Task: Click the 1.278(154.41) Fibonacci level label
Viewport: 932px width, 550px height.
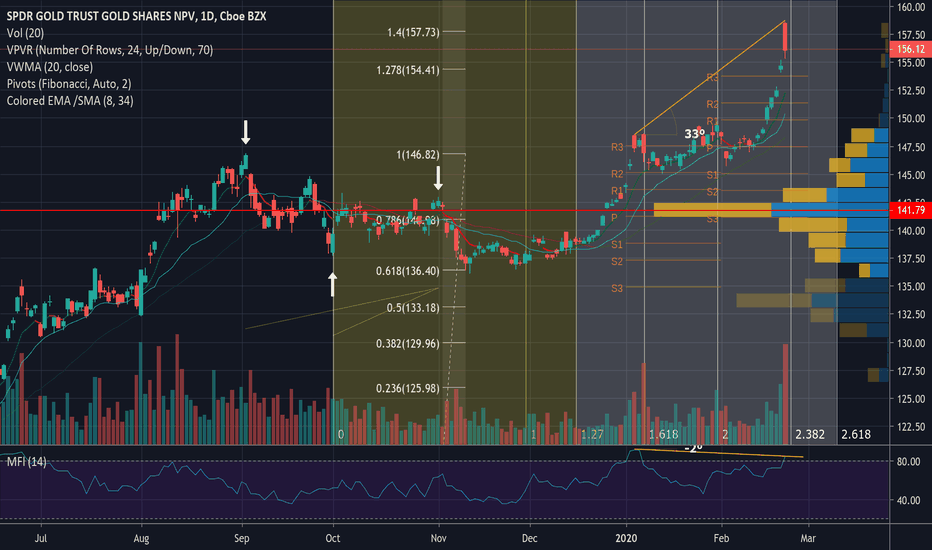Action: [408, 70]
